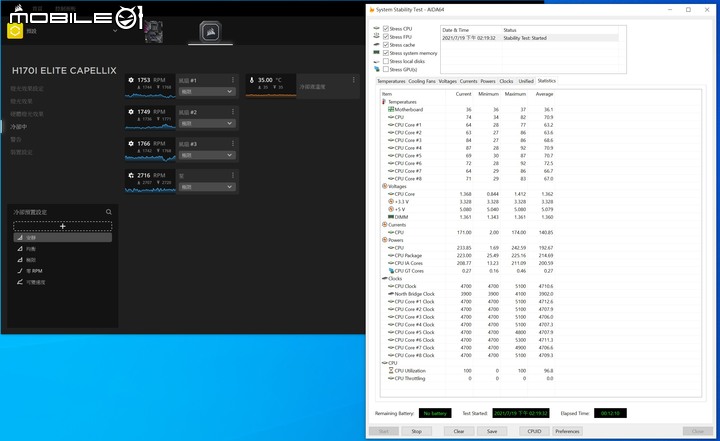Click the Voltages group icon in statistics
720x441 pixels.
coord(384,186)
